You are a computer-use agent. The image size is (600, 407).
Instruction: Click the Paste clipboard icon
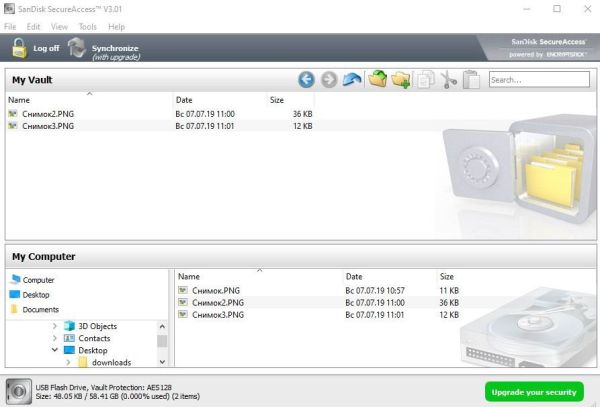coord(472,79)
